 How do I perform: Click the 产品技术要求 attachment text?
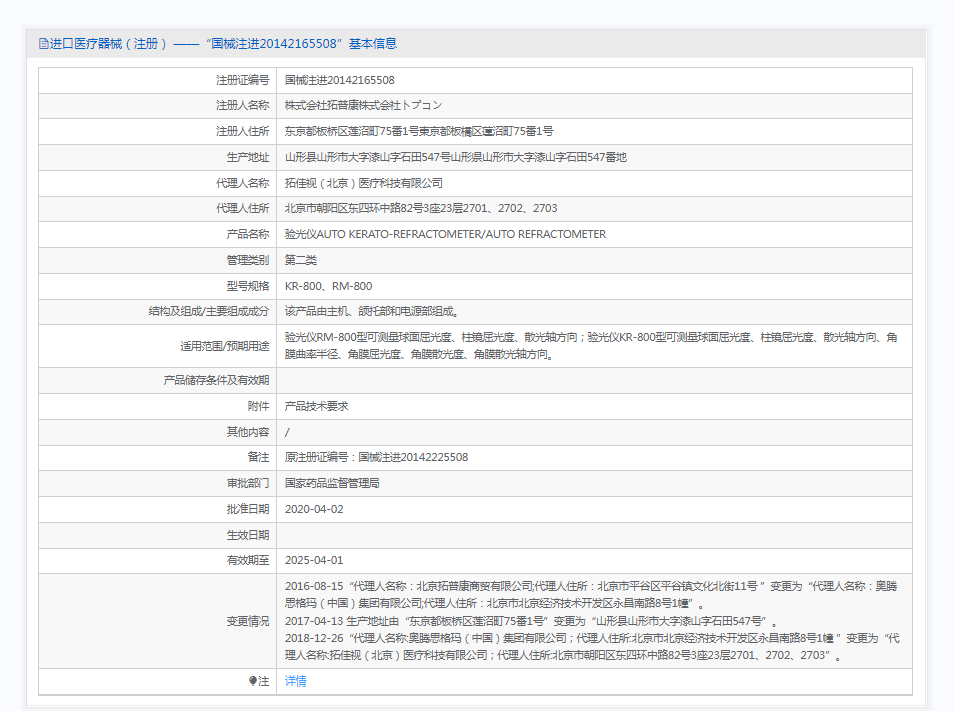pos(316,406)
